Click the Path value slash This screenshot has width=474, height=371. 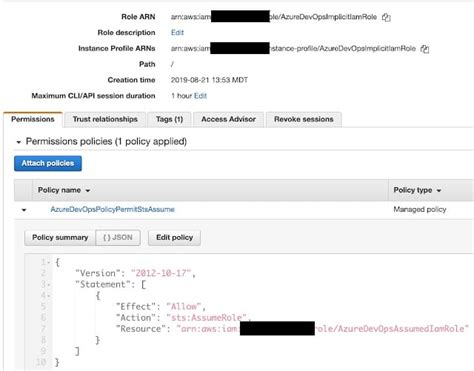tap(172, 64)
